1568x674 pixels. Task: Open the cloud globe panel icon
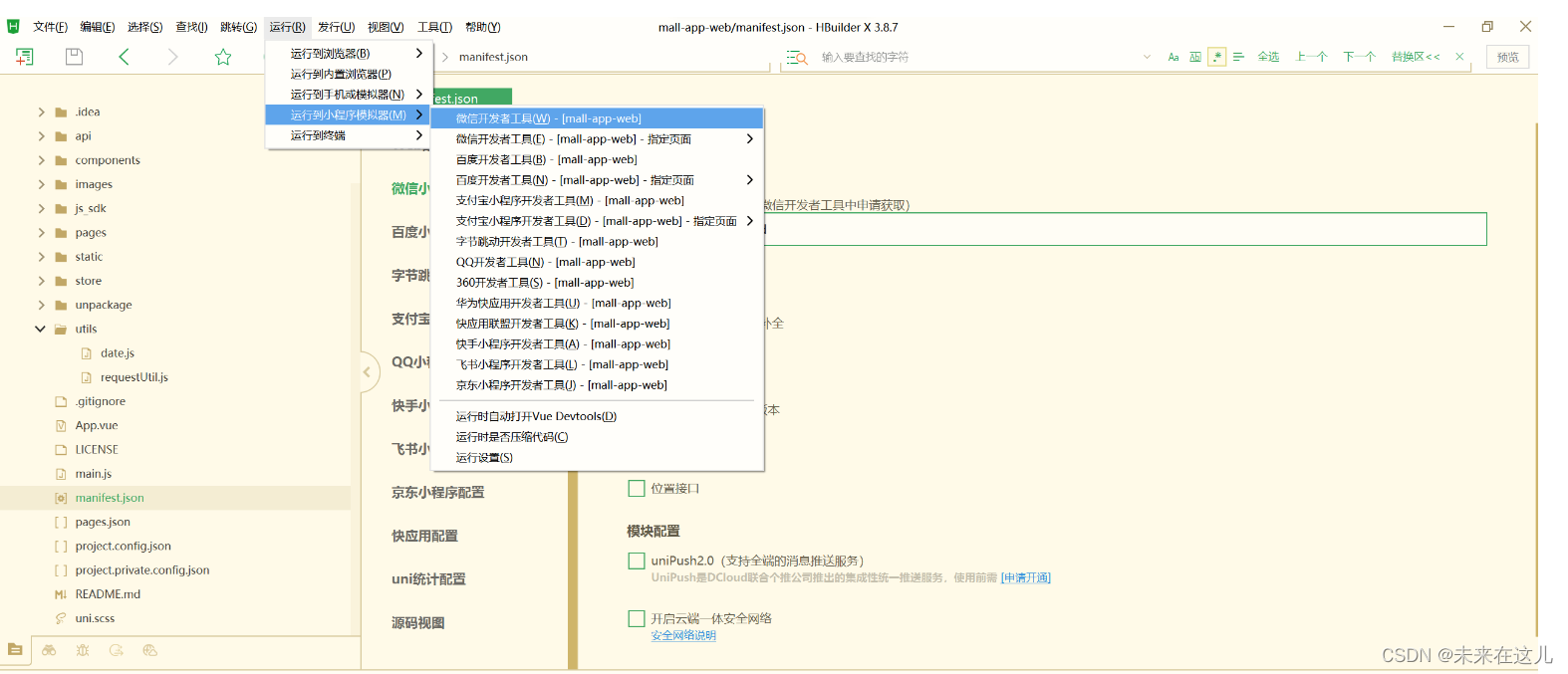150,650
